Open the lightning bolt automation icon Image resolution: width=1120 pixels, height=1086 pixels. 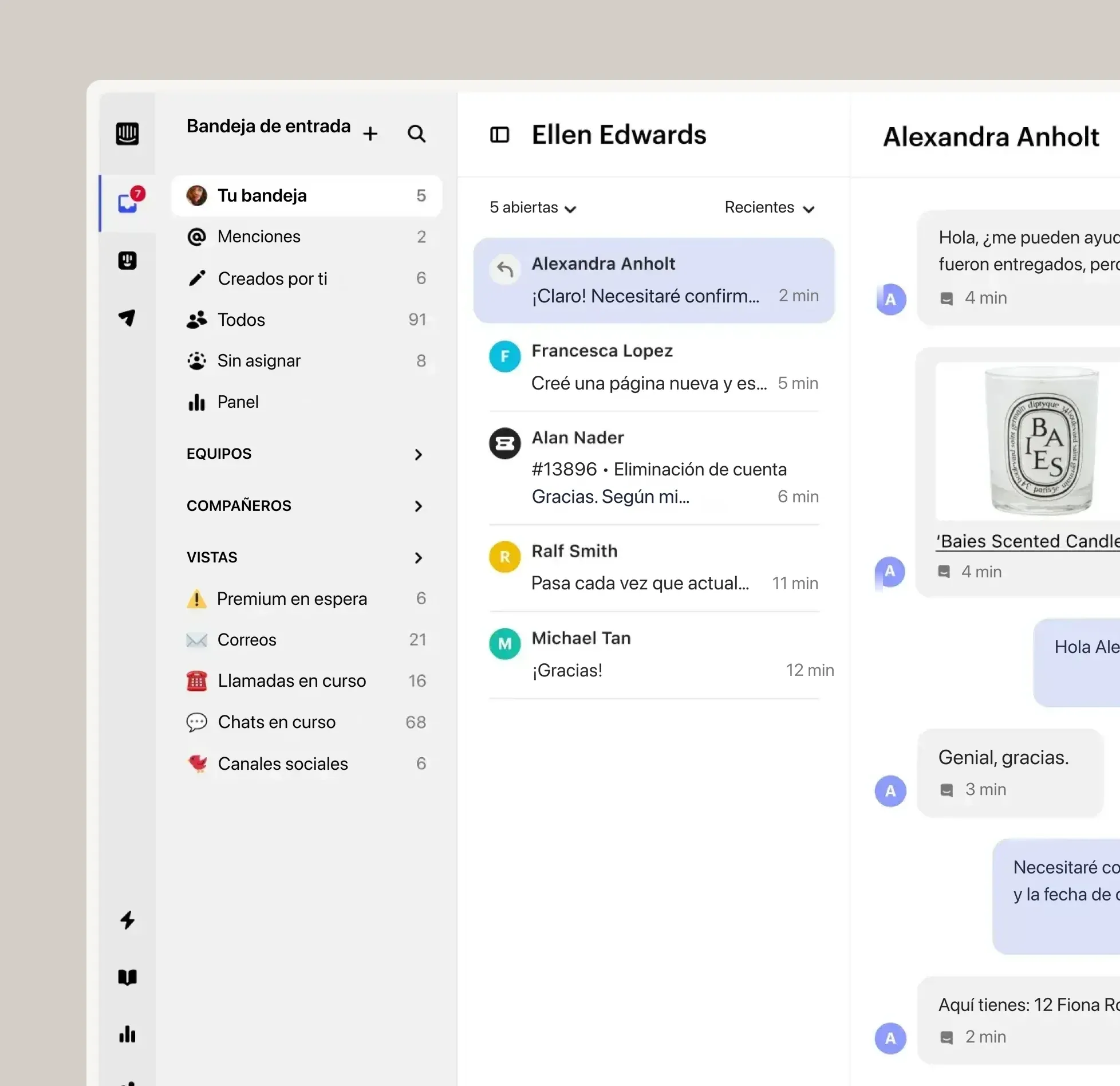(127, 920)
